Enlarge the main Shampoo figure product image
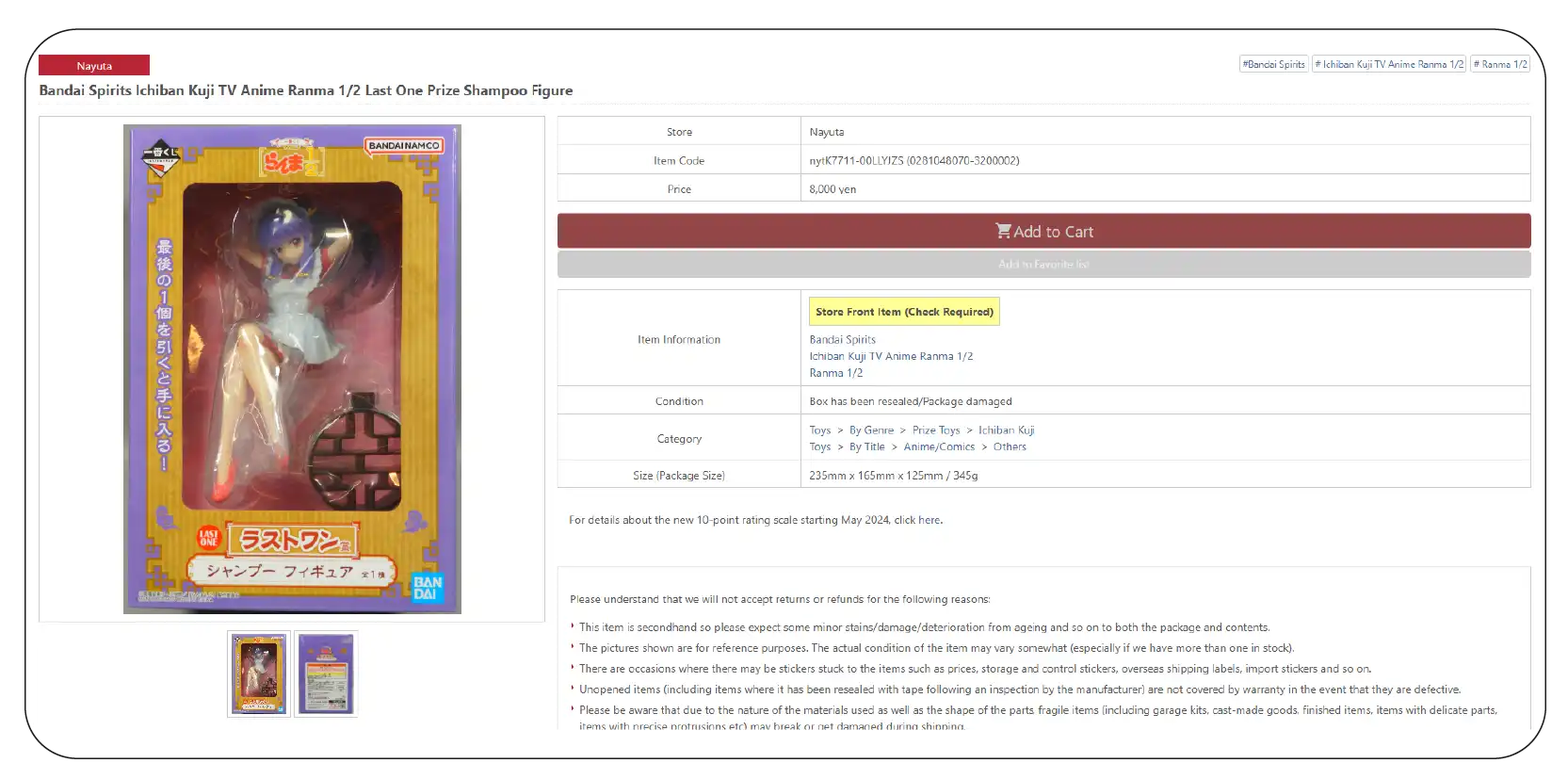1568x779 pixels. [x=292, y=369]
